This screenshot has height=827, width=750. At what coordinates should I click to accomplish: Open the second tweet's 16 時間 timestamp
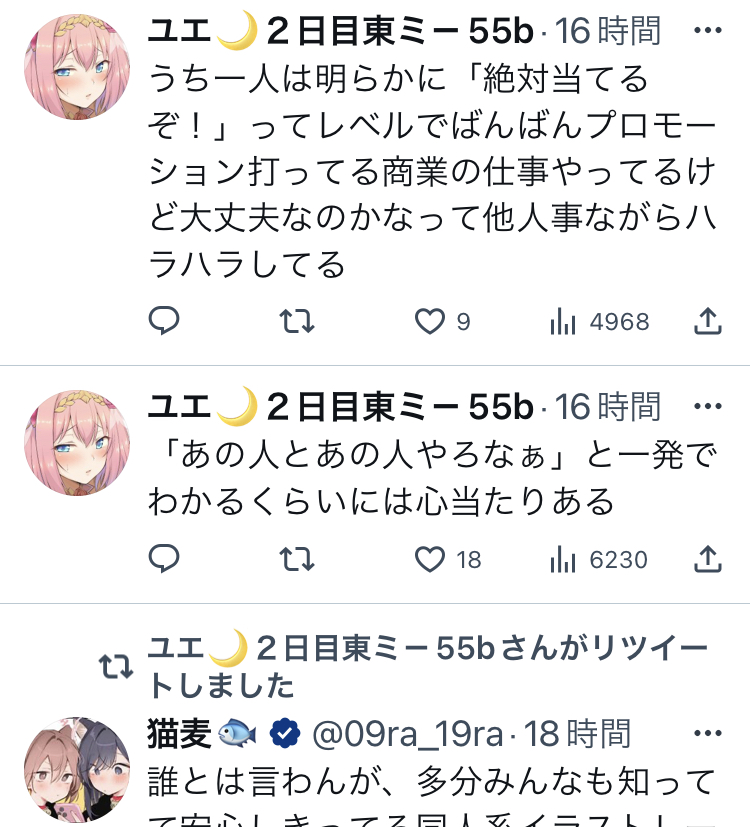click(x=608, y=407)
